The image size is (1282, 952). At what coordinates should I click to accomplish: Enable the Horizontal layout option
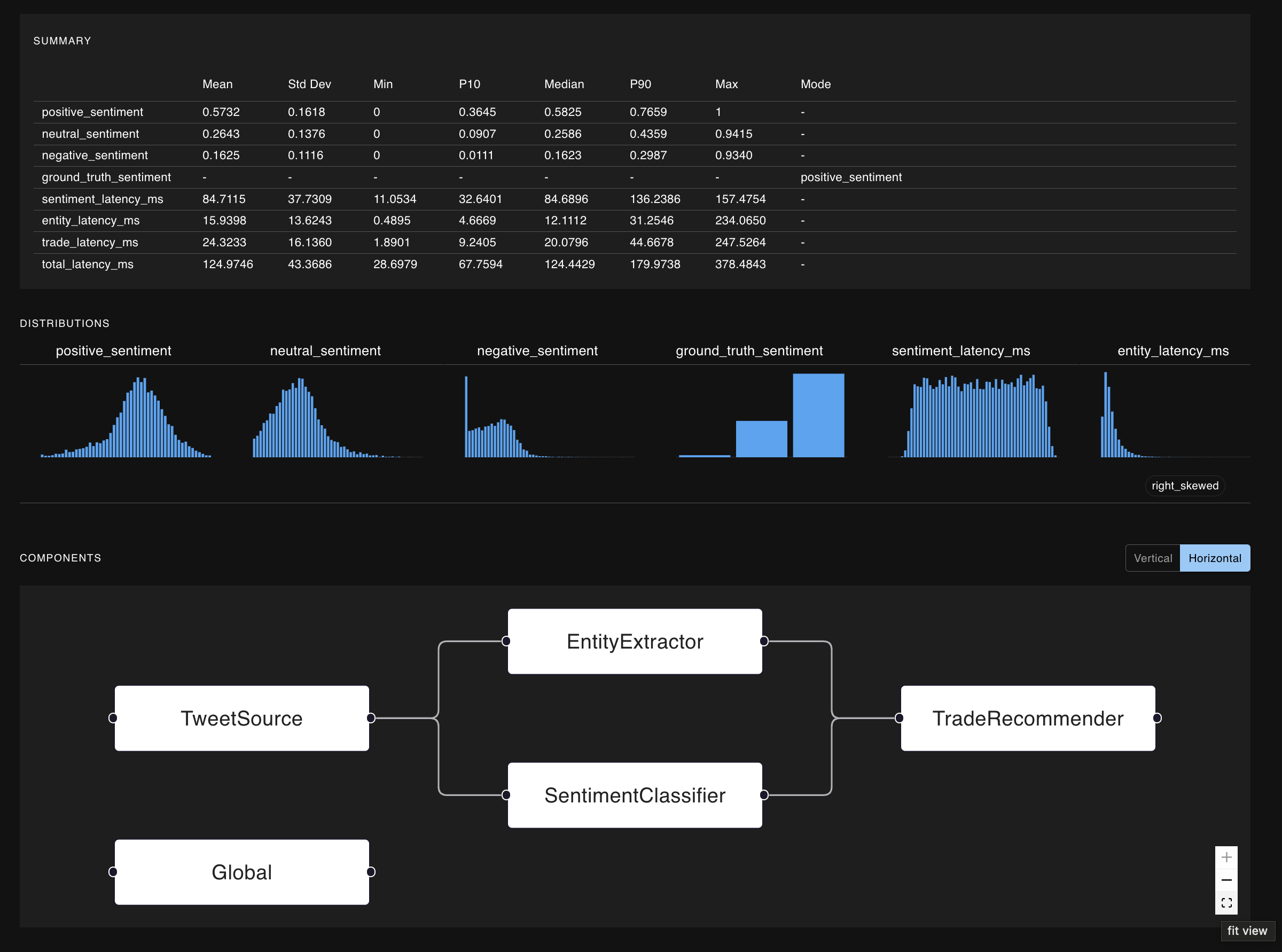click(1215, 558)
